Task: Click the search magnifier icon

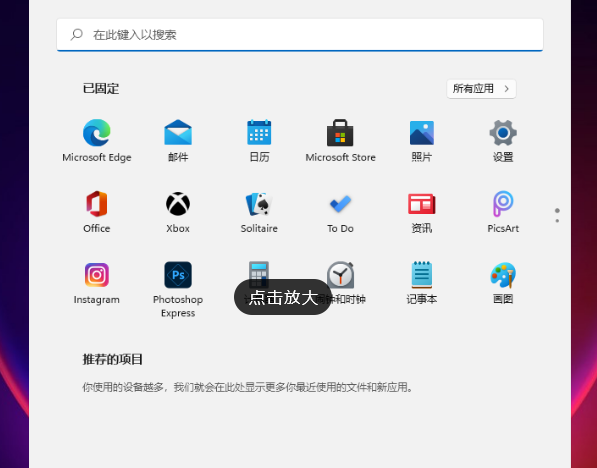Action: coord(77,35)
